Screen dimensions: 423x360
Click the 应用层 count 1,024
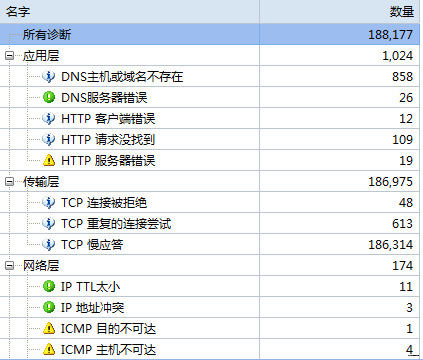click(398, 56)
